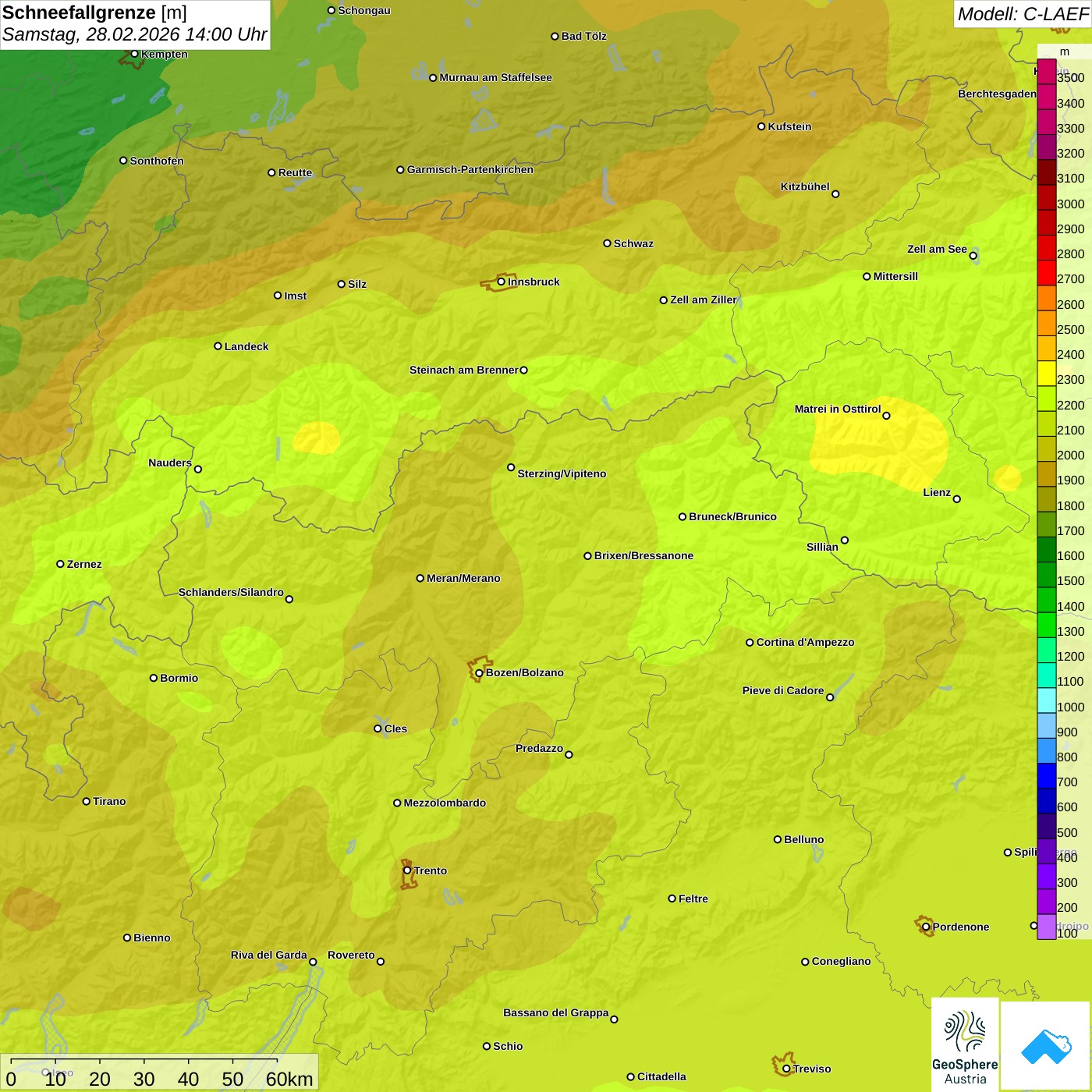Click the Sterzing/Vipiteno label
The image size is (1092, 1092).
[562, 473]
